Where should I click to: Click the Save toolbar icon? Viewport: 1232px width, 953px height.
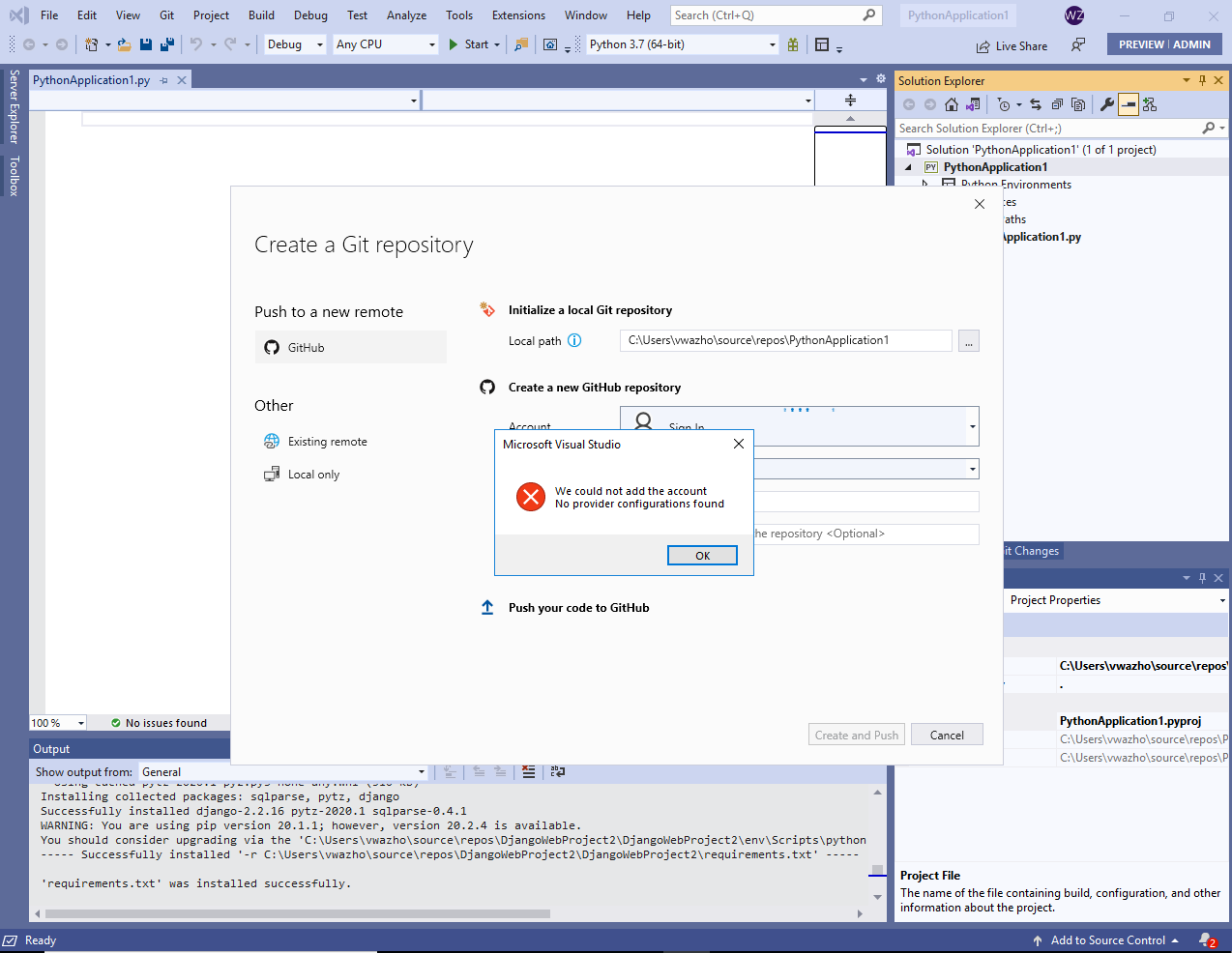[x=146, y=44]
